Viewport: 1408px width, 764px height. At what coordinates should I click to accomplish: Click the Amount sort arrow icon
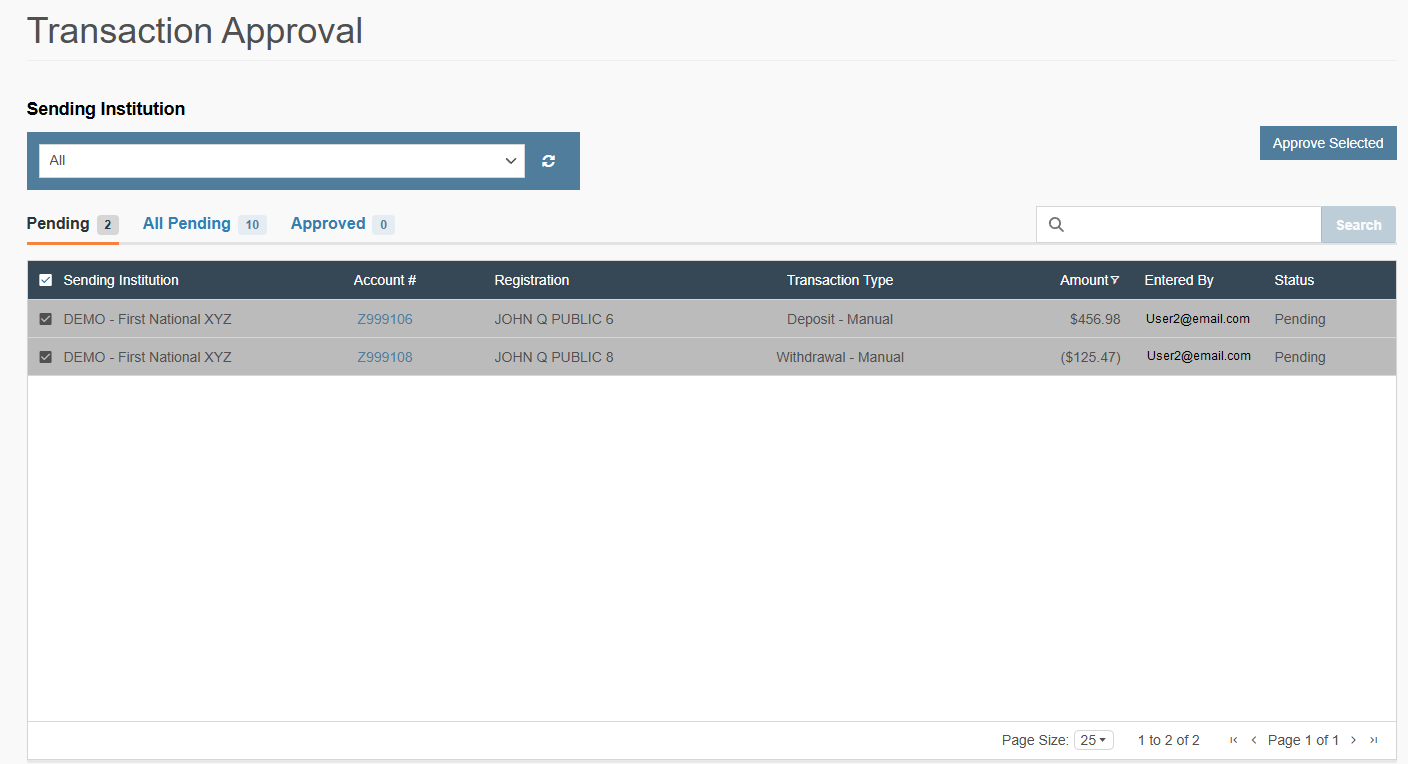(x=1115, y=280)
